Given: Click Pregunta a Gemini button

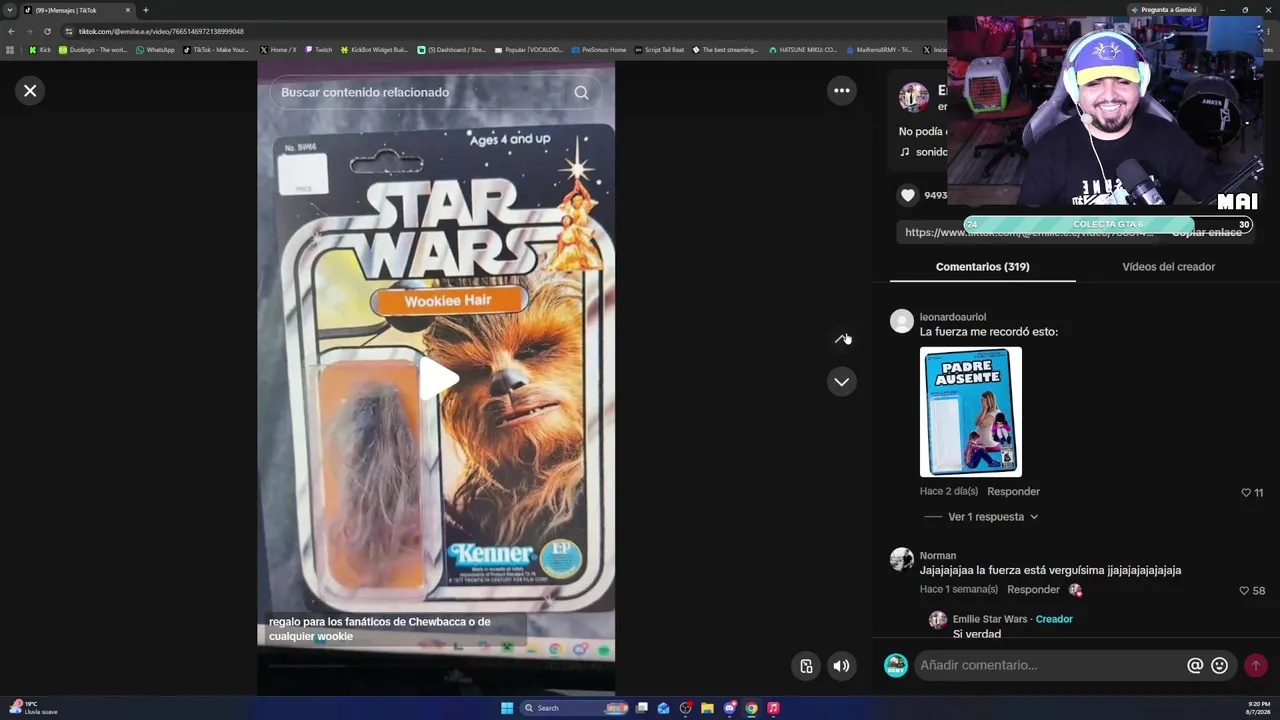Looking at the screenshot, I should coord(1163,10).
